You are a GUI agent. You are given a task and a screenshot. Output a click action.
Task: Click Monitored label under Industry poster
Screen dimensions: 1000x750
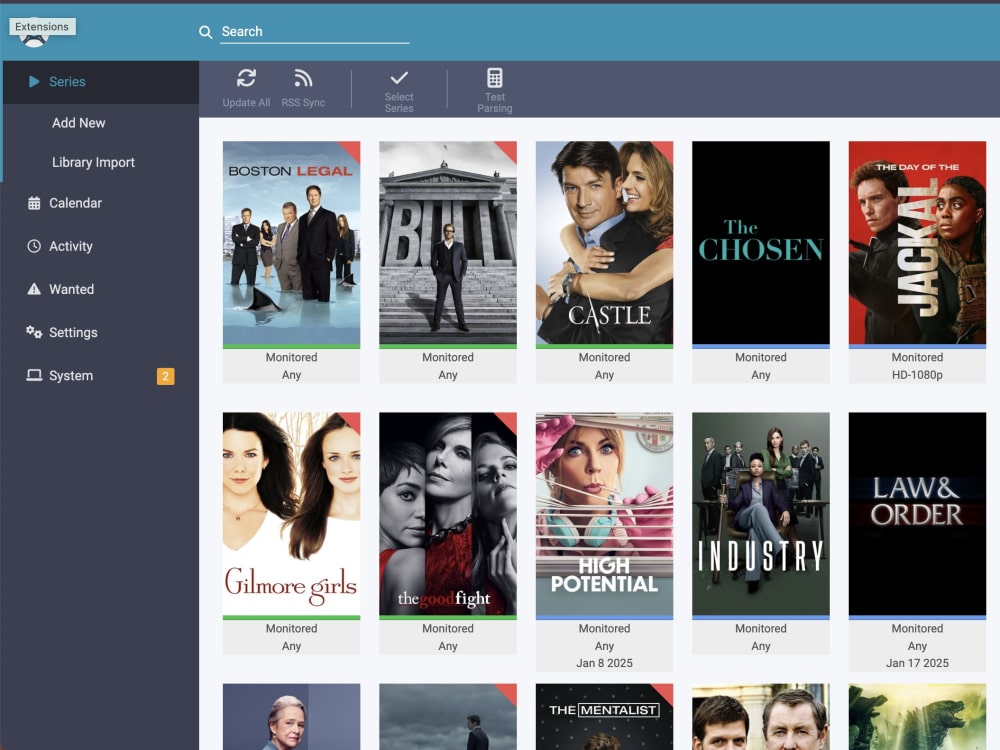click(x=761, y=629)
